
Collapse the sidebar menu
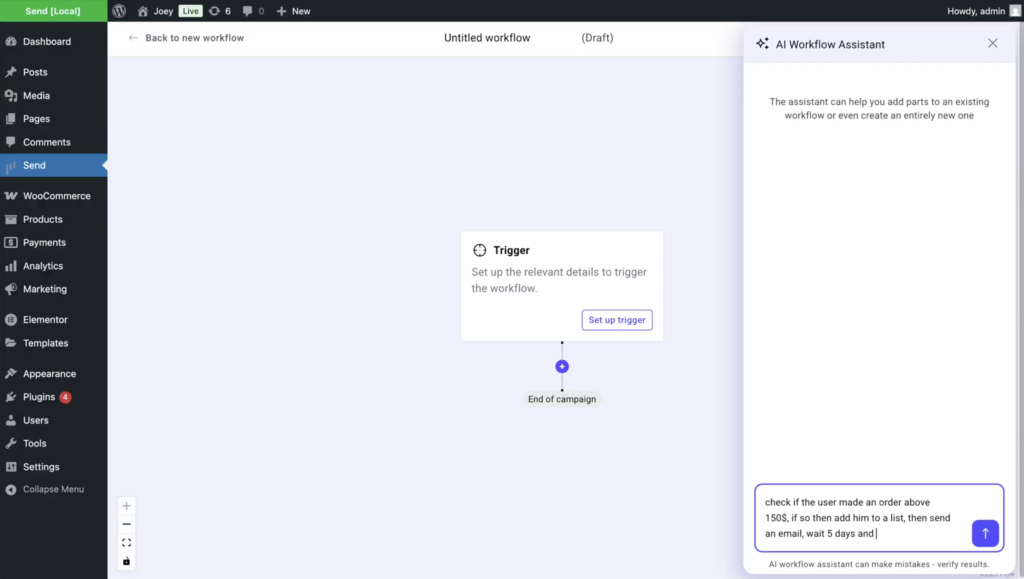pyautogui.click(x=54, y=490)
